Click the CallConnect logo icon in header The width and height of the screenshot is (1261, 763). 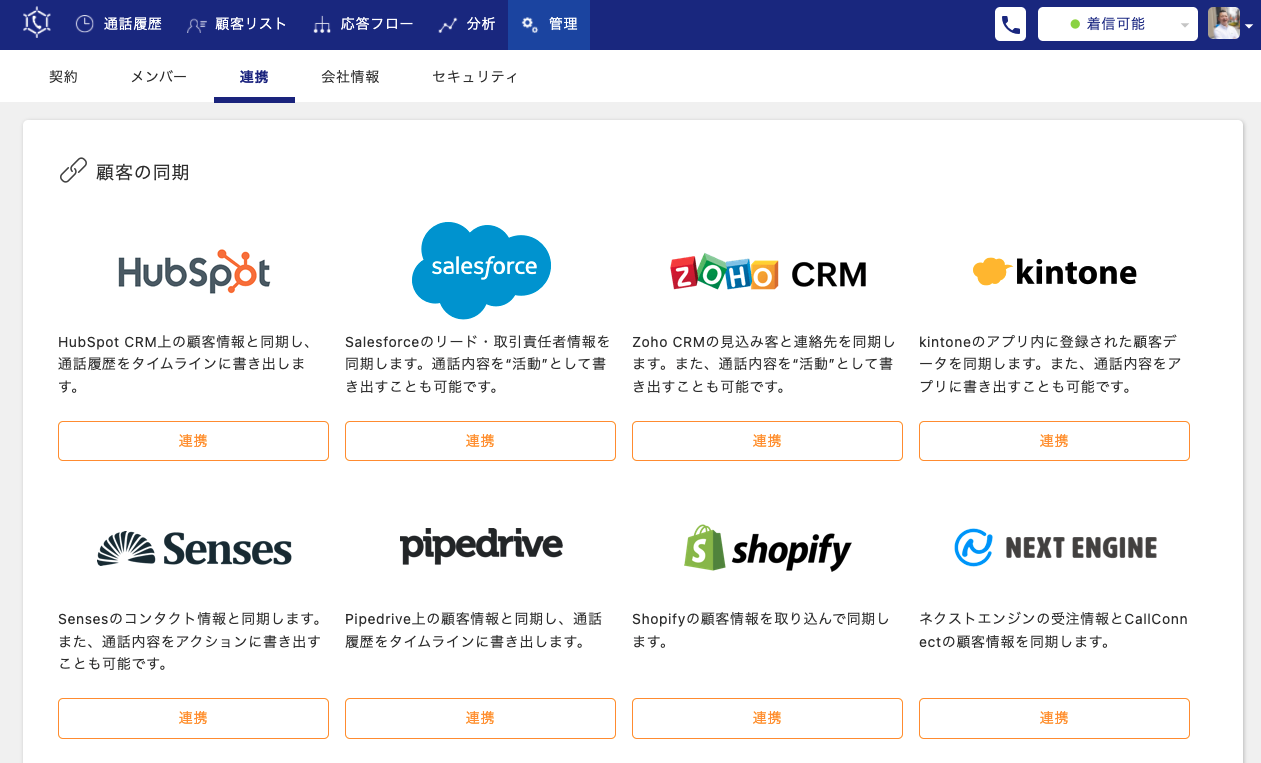(x=37, y=23)
